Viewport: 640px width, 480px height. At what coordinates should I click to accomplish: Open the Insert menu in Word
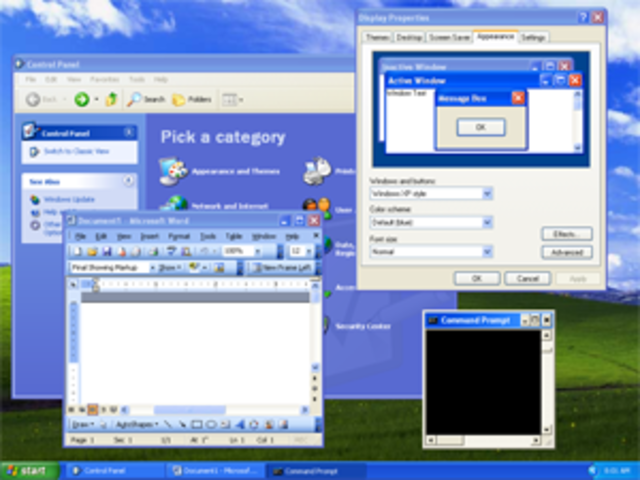tap(149, 236)
